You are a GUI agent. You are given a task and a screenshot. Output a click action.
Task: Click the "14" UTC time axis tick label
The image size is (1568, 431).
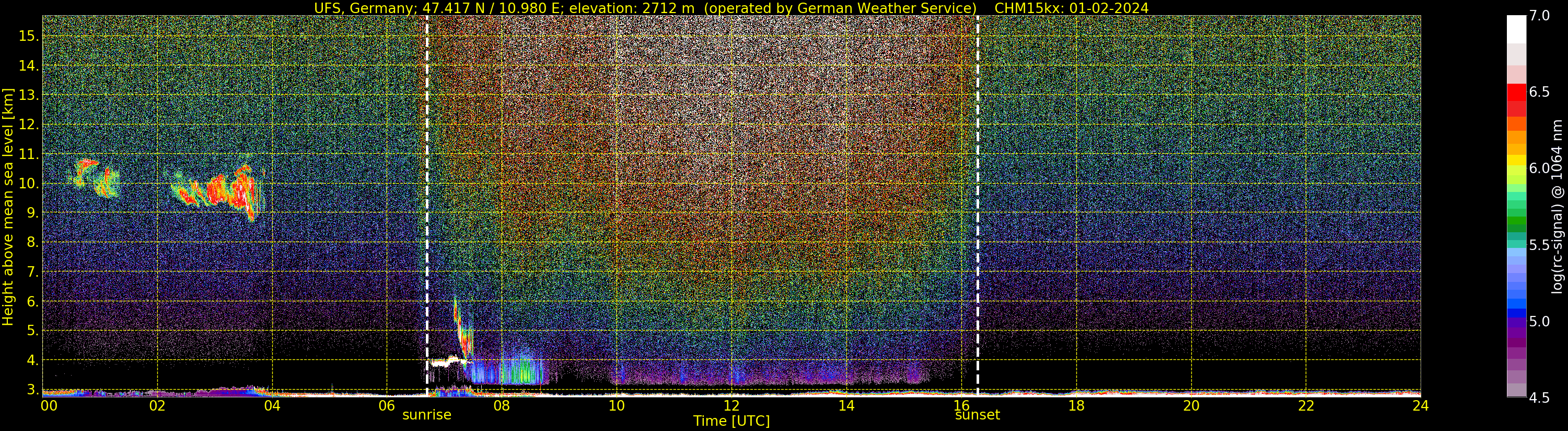(846, 406)
